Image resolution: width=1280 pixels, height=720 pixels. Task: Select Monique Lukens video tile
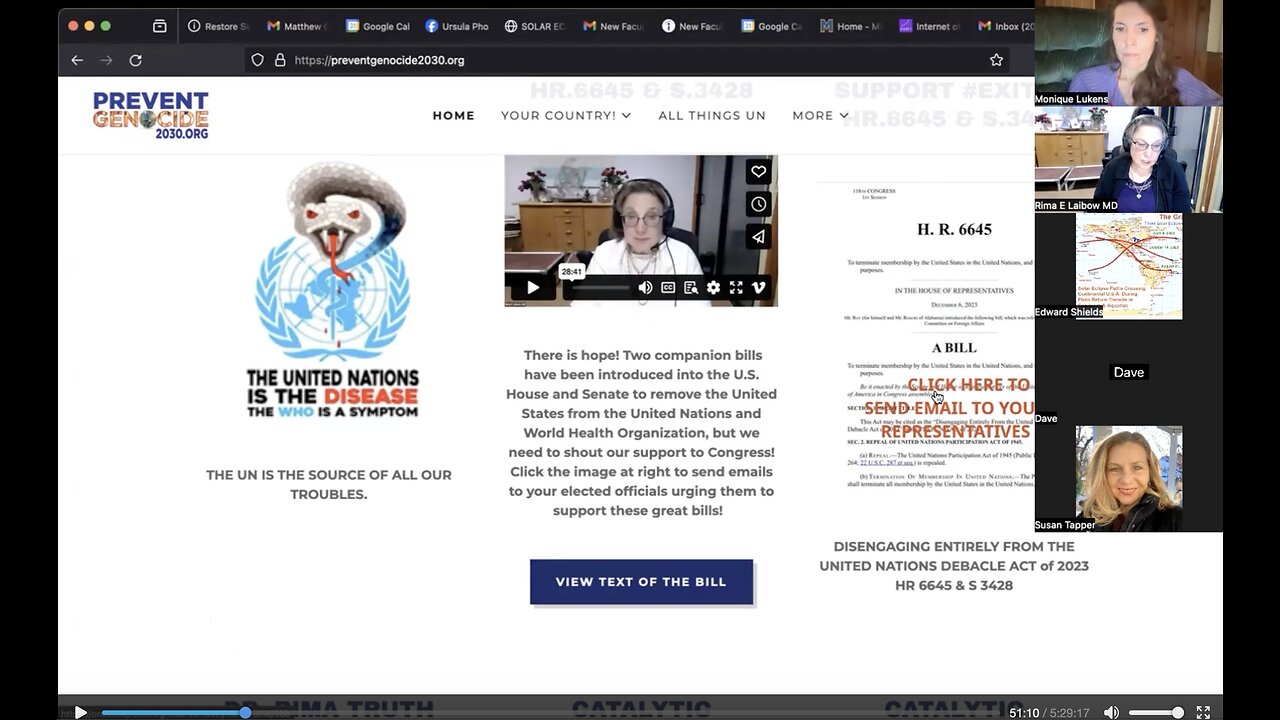tap(1129, 53)
